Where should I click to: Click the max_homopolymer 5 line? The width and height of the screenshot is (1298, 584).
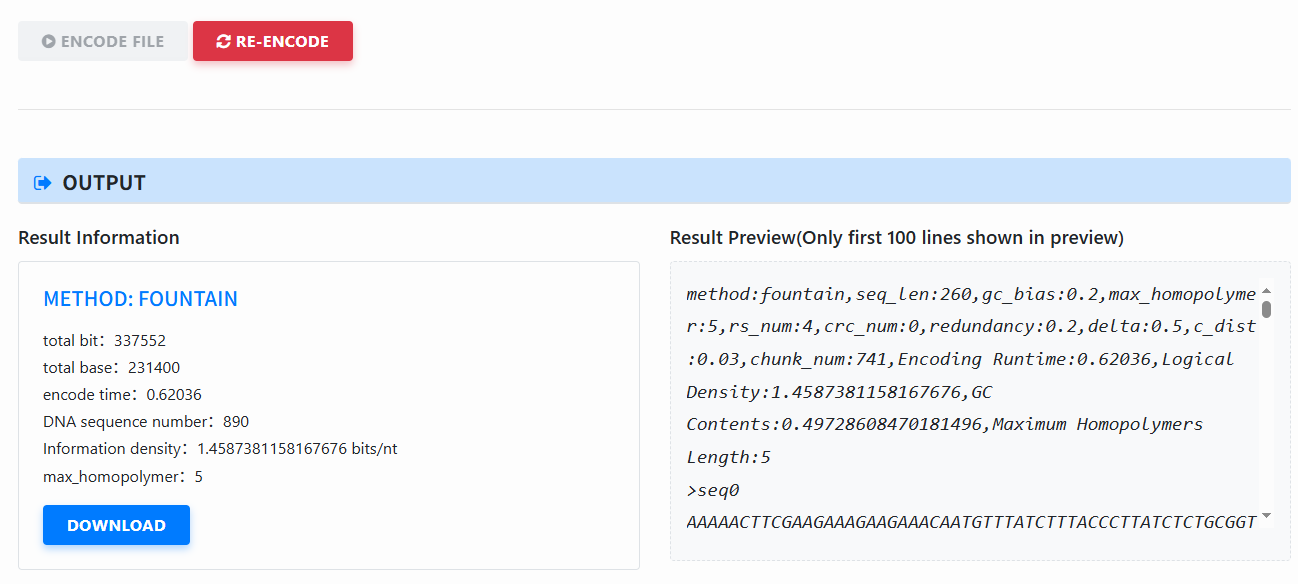tap(123, 476)
